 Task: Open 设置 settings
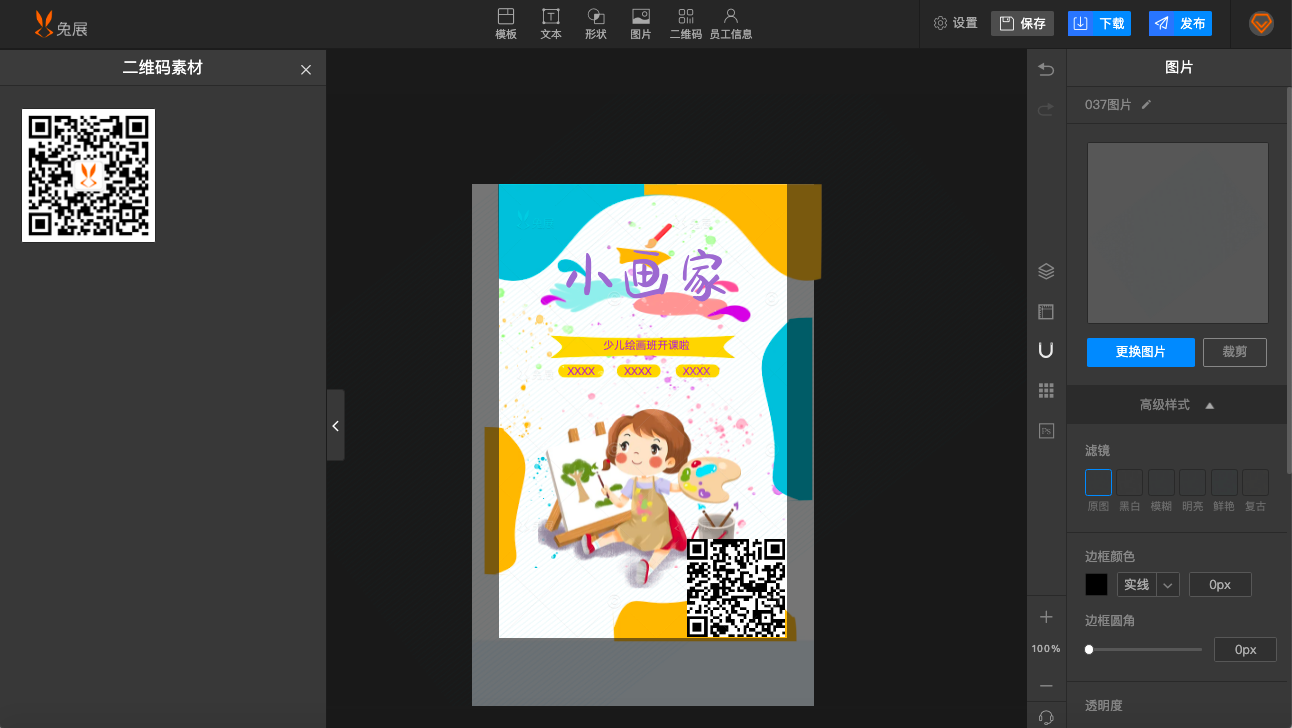pyautogui.click(x=955, y=23)
